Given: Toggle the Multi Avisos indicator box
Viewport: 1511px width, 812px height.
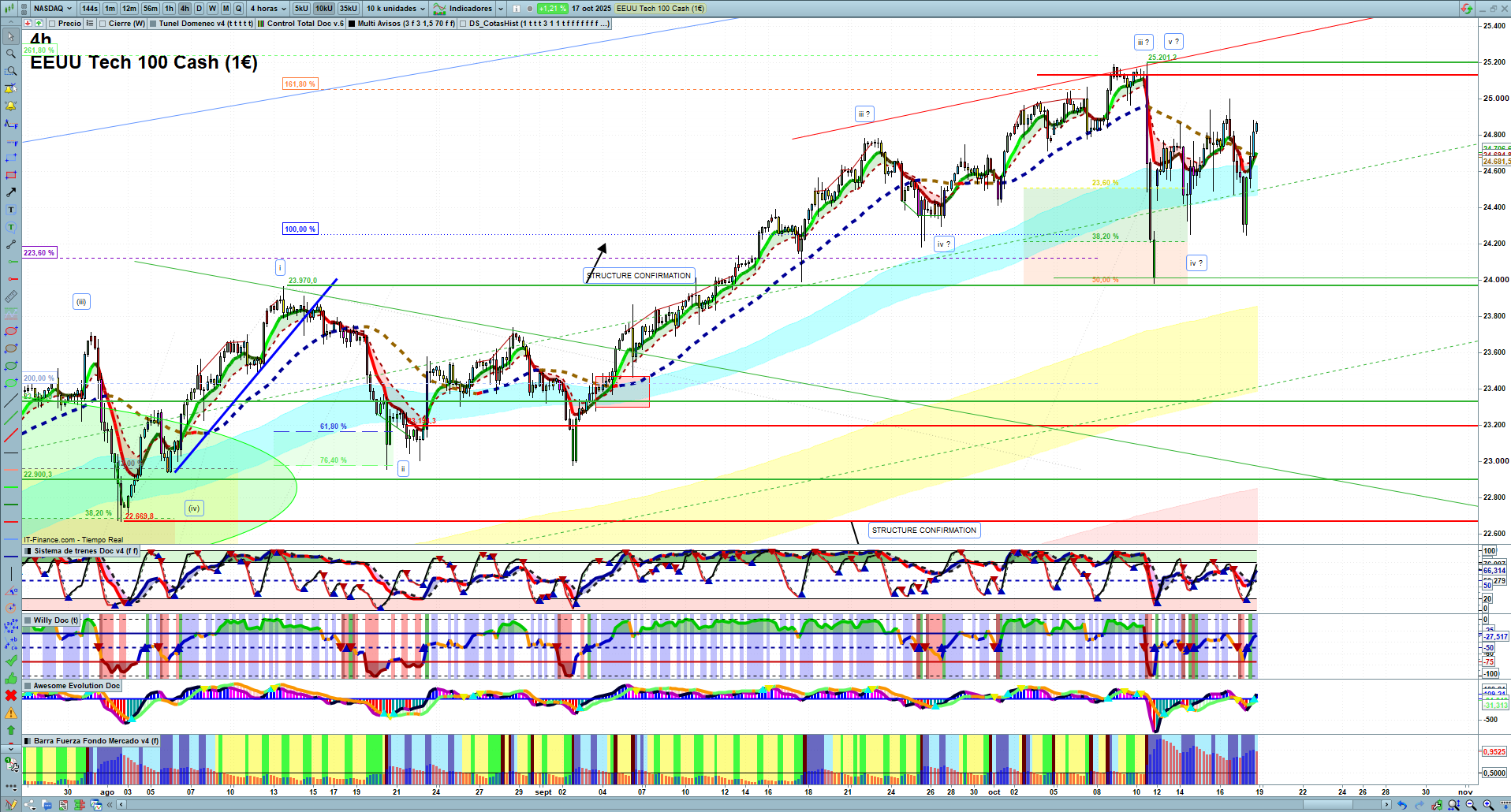Looking at the screenshot, I should (352, 24).
